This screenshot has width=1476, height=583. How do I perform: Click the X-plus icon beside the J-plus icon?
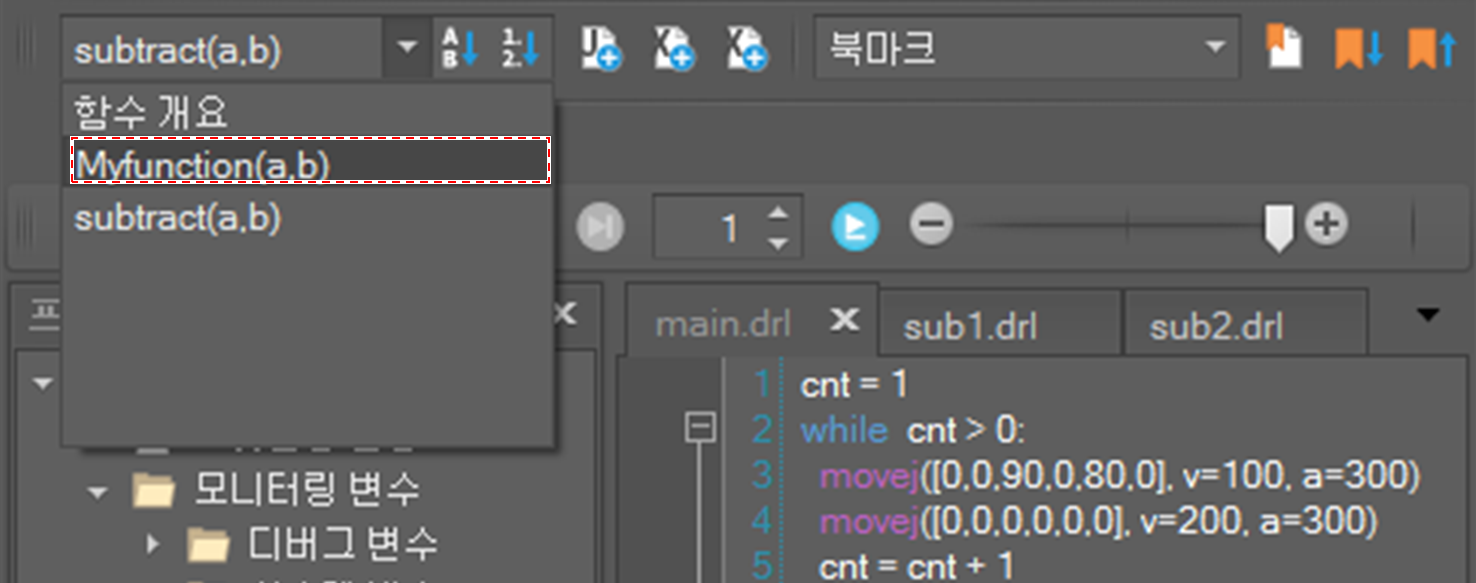coord(674,48)
